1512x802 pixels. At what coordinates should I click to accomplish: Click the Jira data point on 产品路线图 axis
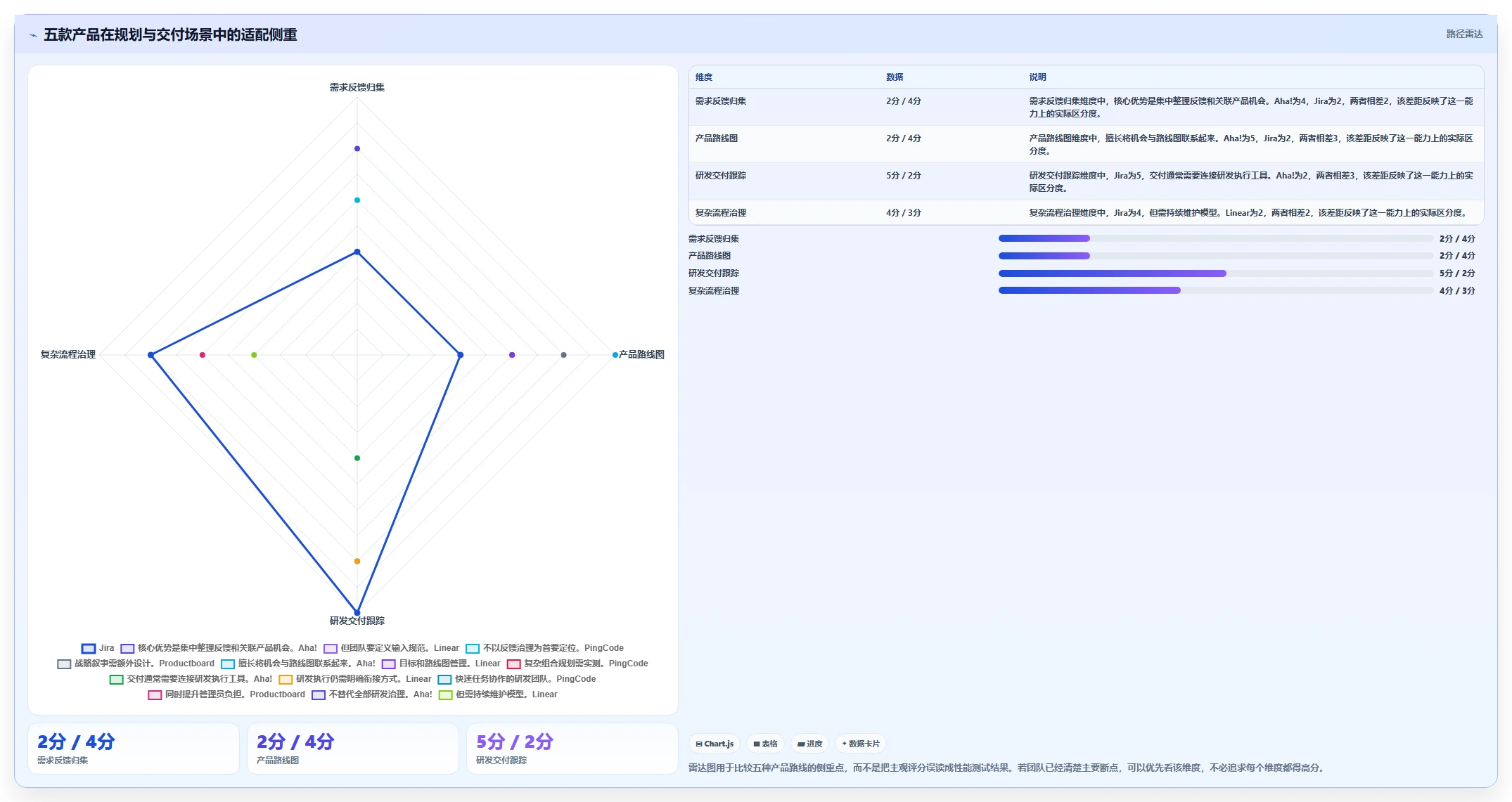(x=461, y=355)
